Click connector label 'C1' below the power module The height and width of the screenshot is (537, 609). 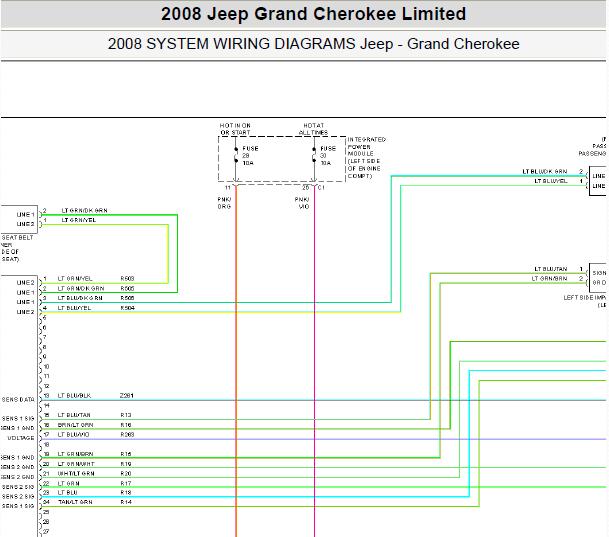pos(321,188)
